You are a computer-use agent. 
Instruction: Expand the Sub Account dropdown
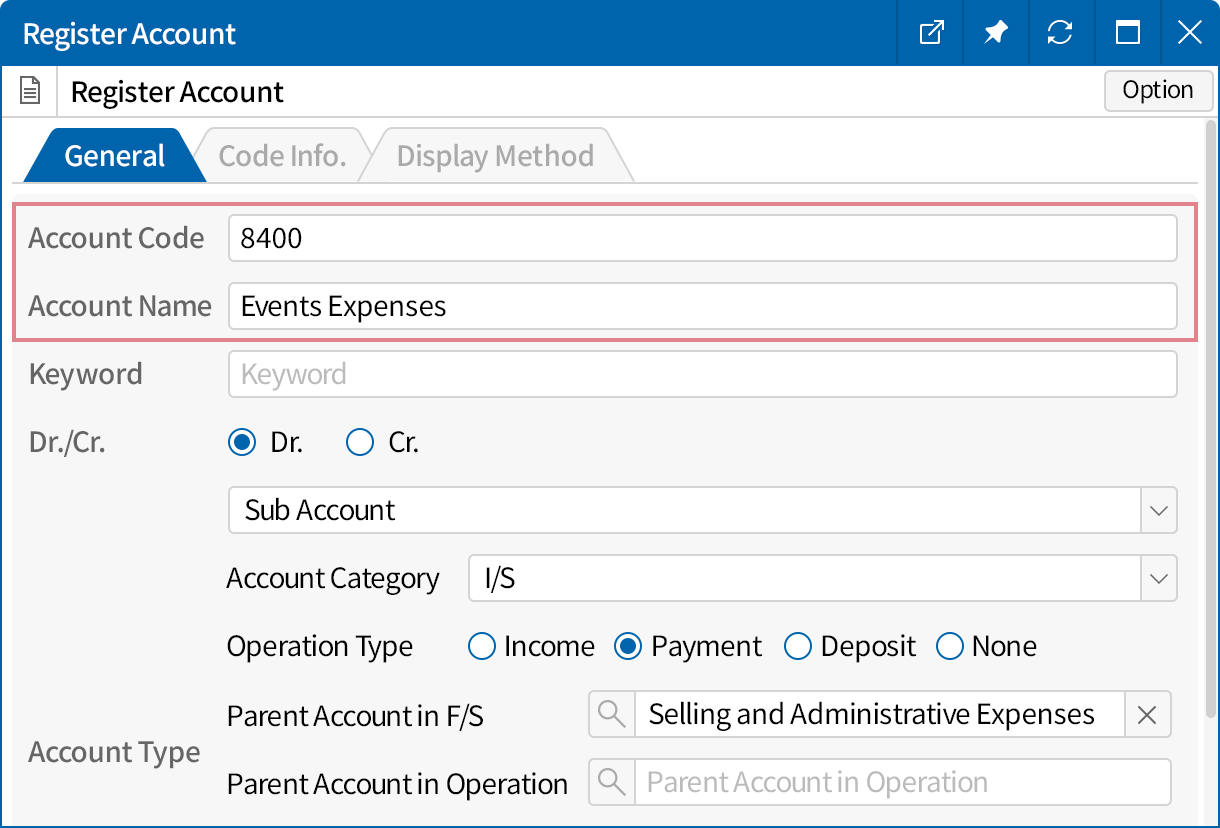(x=1158, y=510)
